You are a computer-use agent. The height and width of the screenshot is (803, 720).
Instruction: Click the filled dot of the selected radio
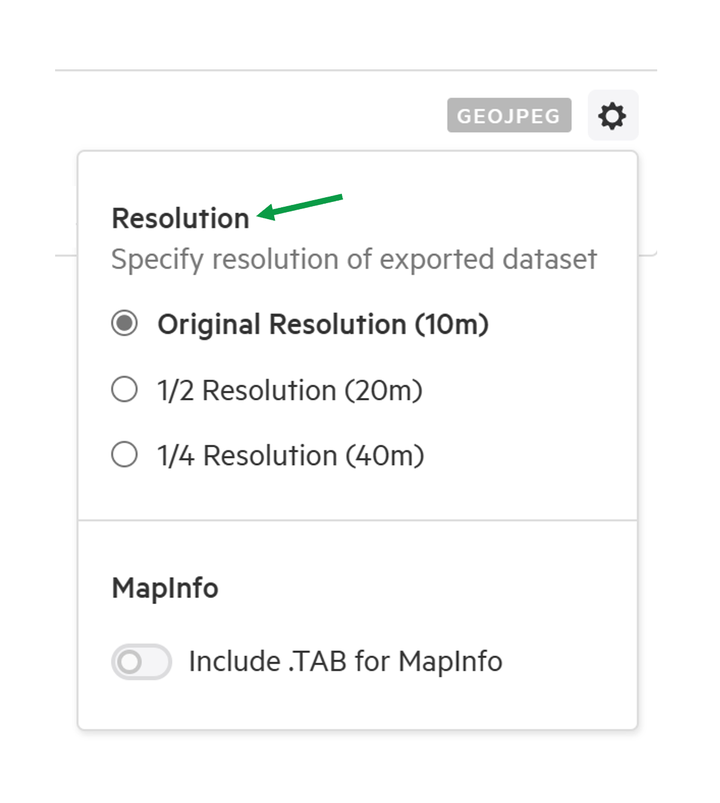(124, 323)
